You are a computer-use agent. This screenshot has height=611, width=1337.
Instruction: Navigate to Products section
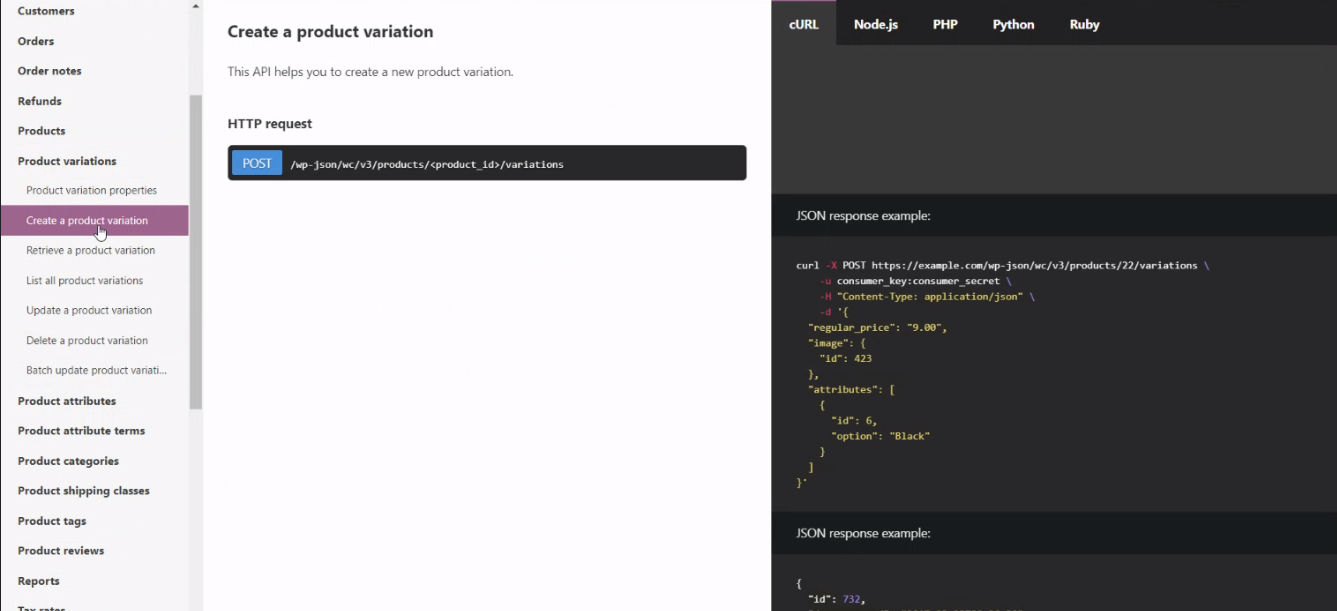pyautogui.click(x=42, y=131)
